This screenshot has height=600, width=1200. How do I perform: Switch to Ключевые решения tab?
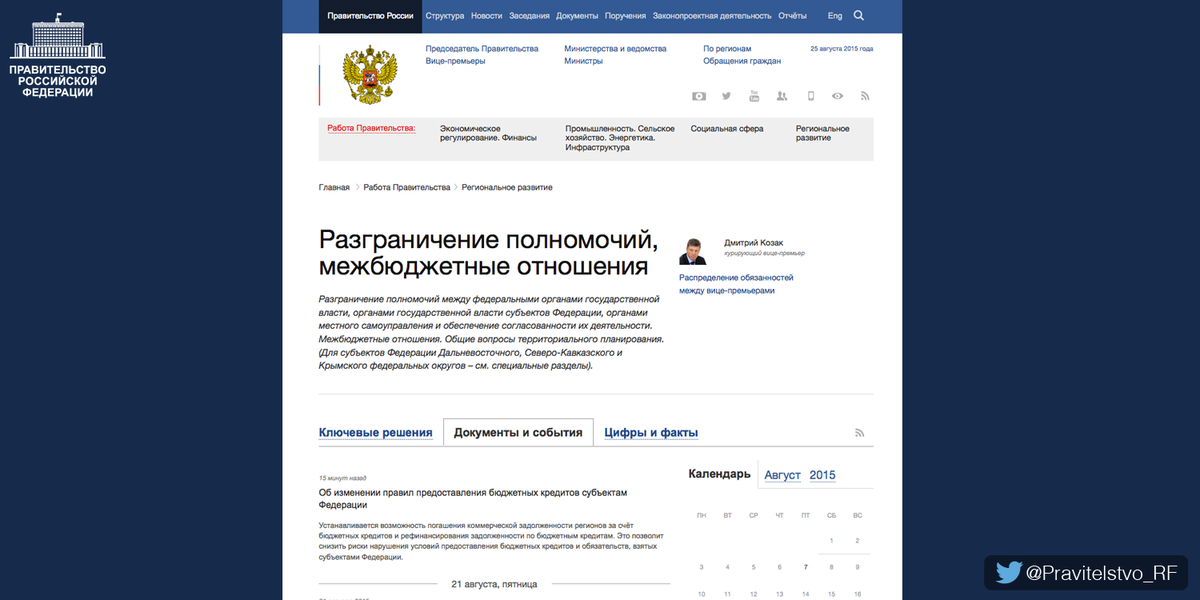[376, 433]
